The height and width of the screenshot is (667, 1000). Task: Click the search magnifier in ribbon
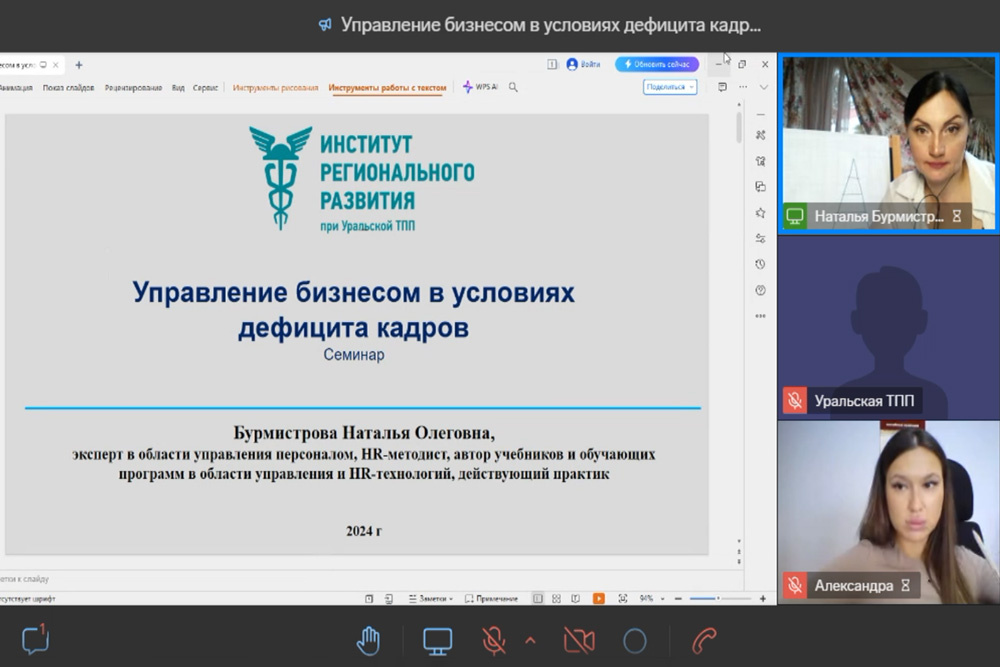[x=513, y=87]
